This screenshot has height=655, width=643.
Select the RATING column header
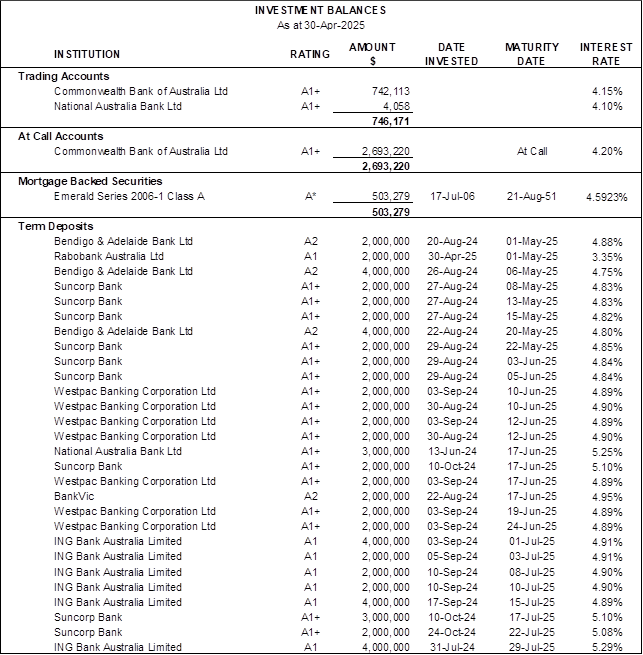(x=310, y=54)
